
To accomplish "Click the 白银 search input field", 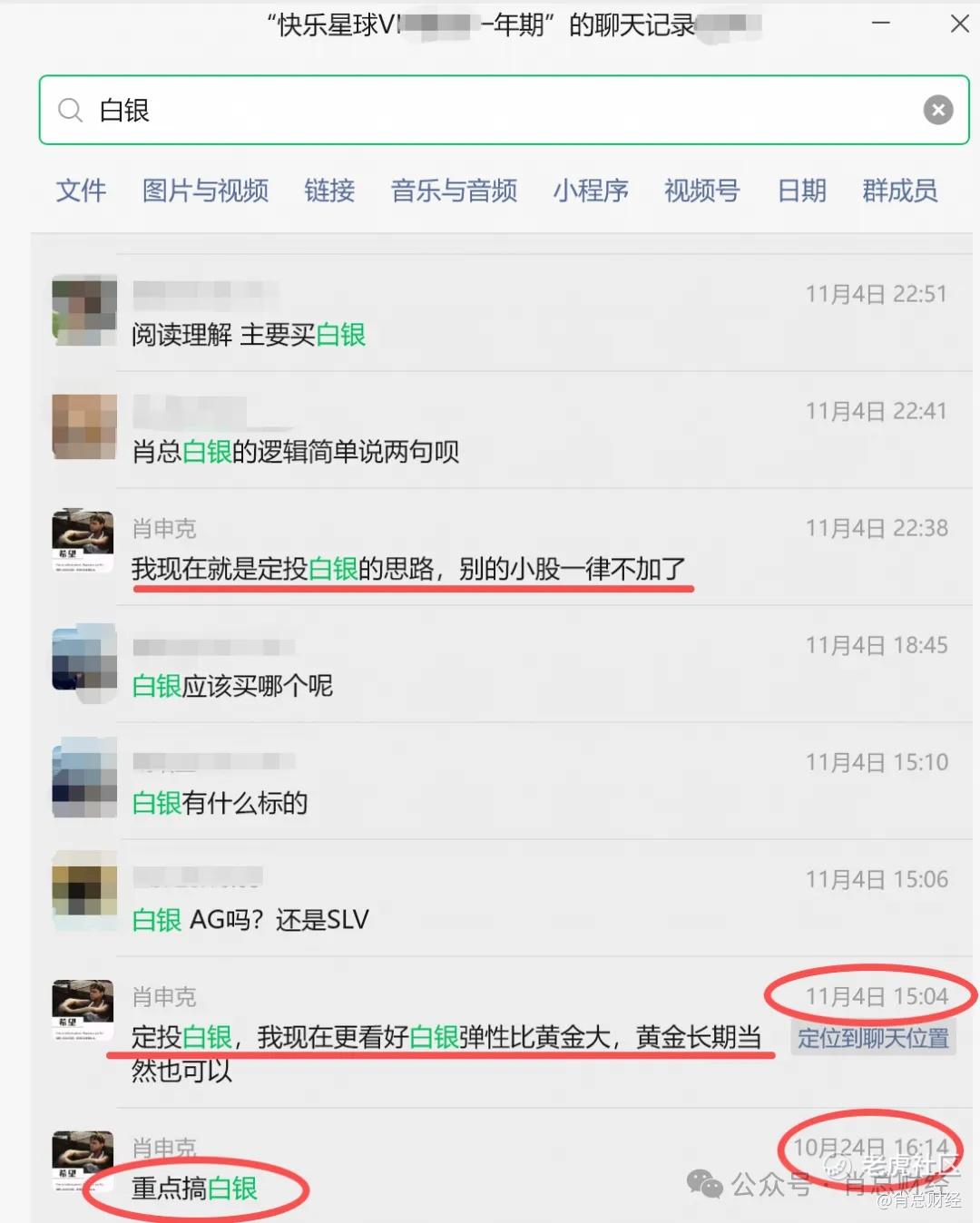I will pyautogui.click(x=504, y=110).
